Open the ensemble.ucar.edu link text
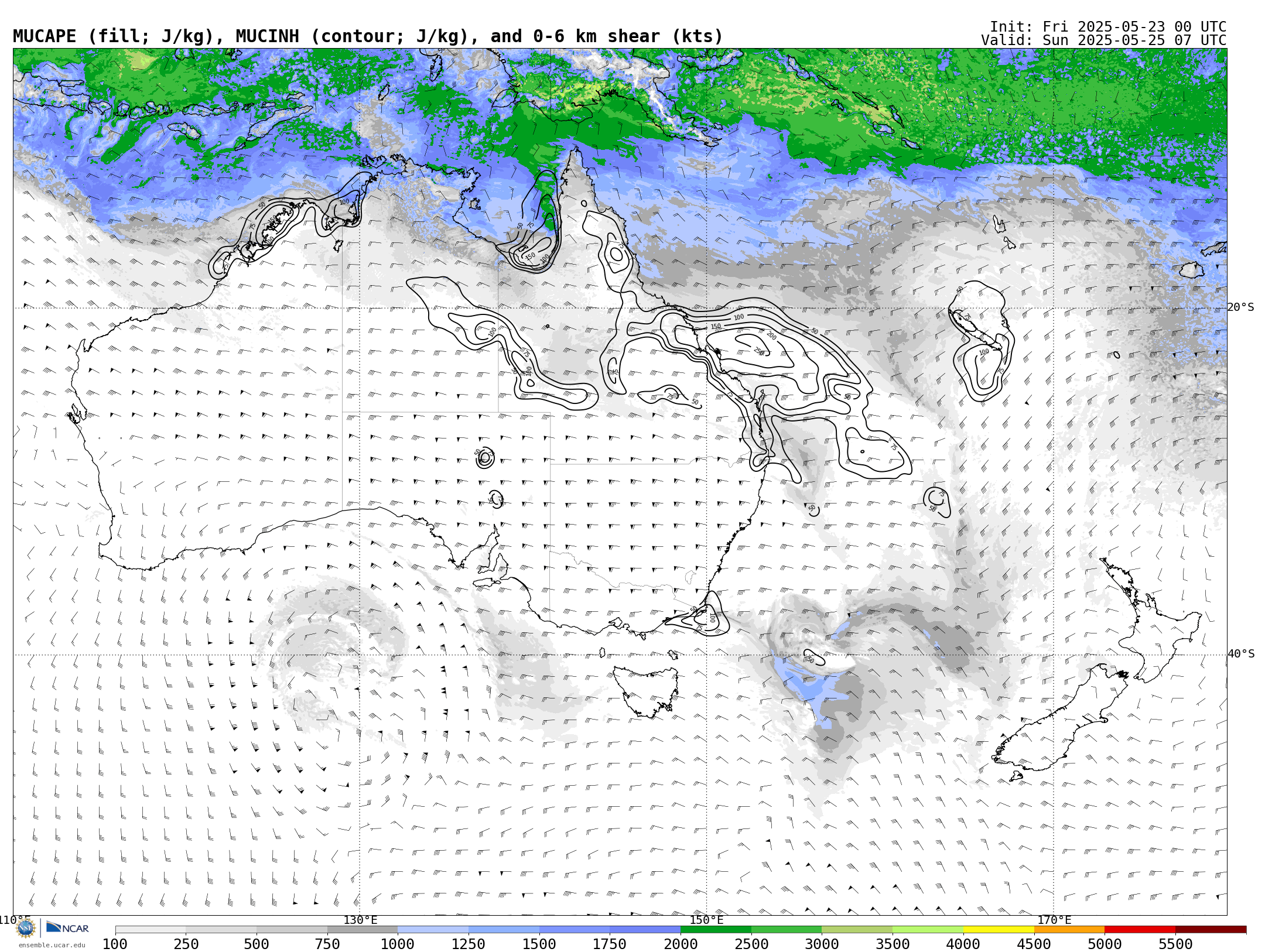 pyautogui.click(x=52, y=945)
